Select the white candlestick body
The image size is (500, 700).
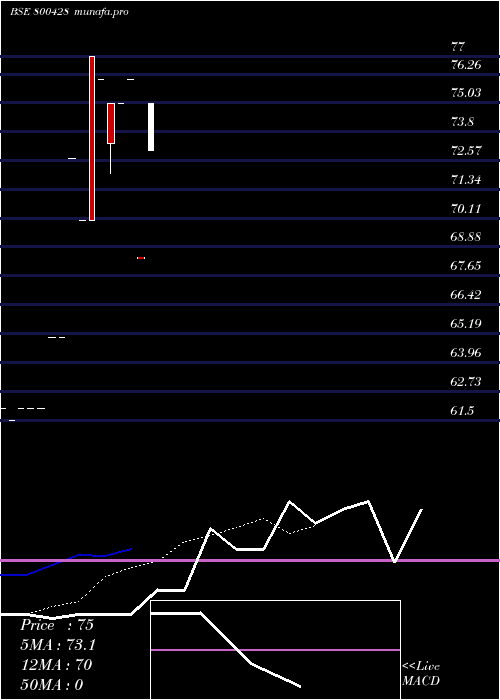coord(151,127)
